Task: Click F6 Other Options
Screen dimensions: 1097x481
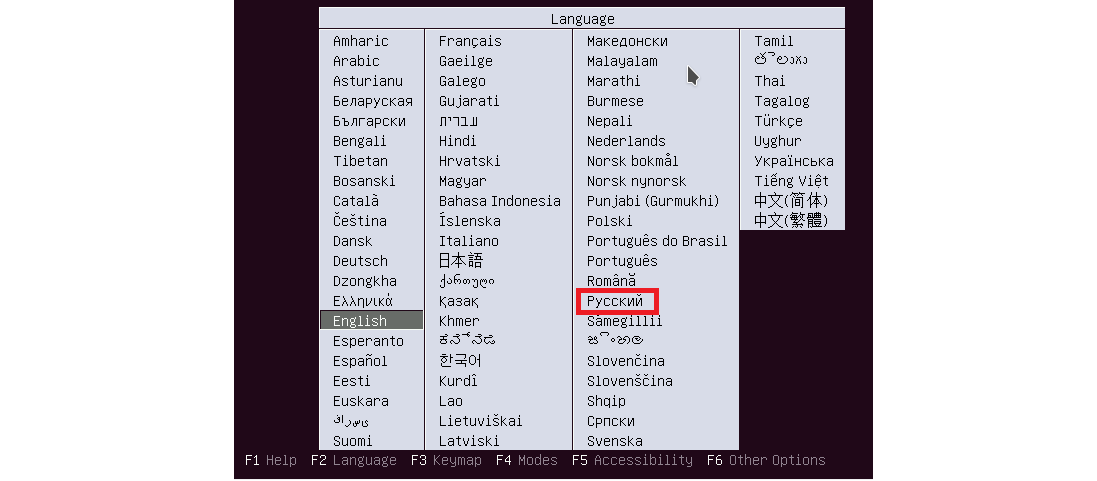Action: tap(765, 460)
